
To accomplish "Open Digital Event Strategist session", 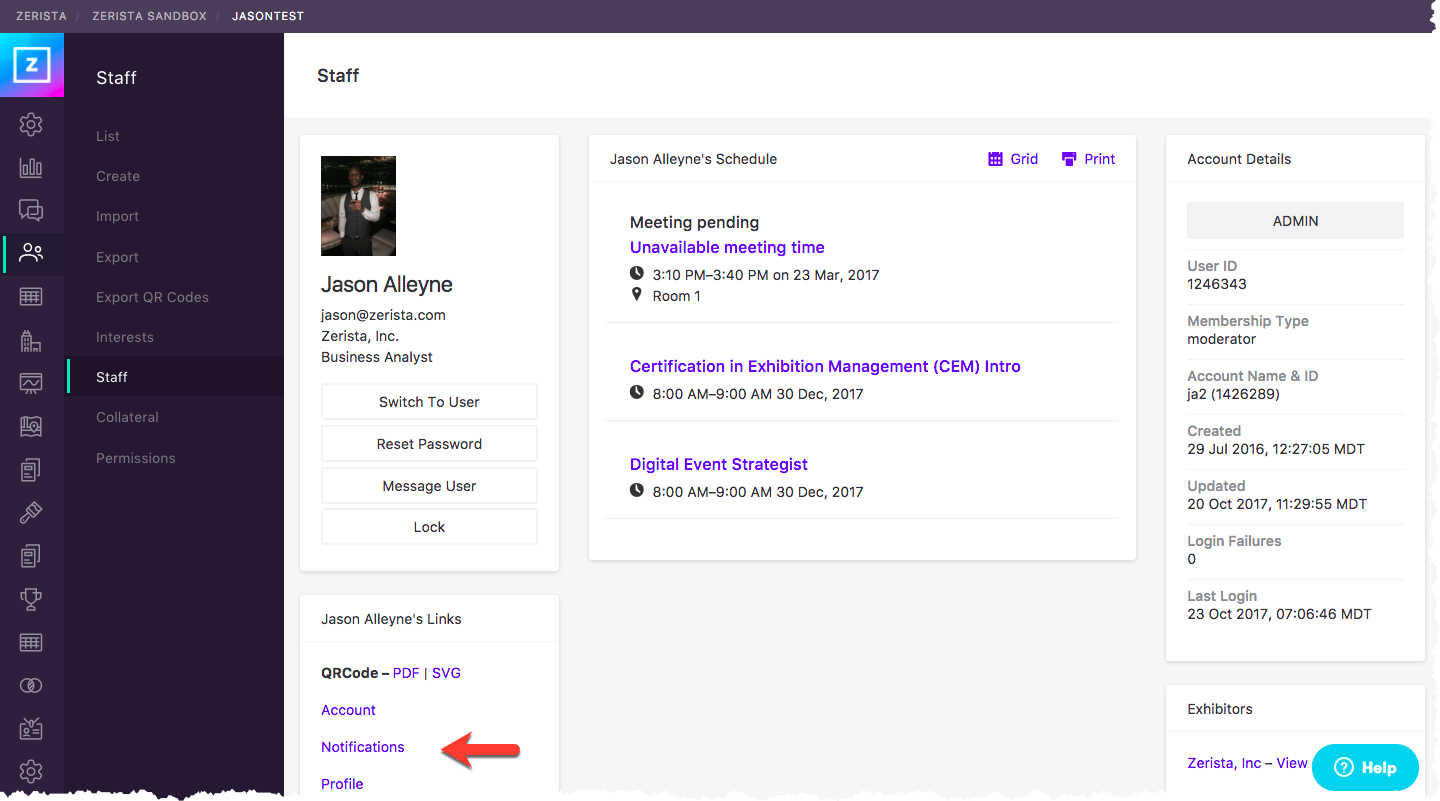I will 719,464.
